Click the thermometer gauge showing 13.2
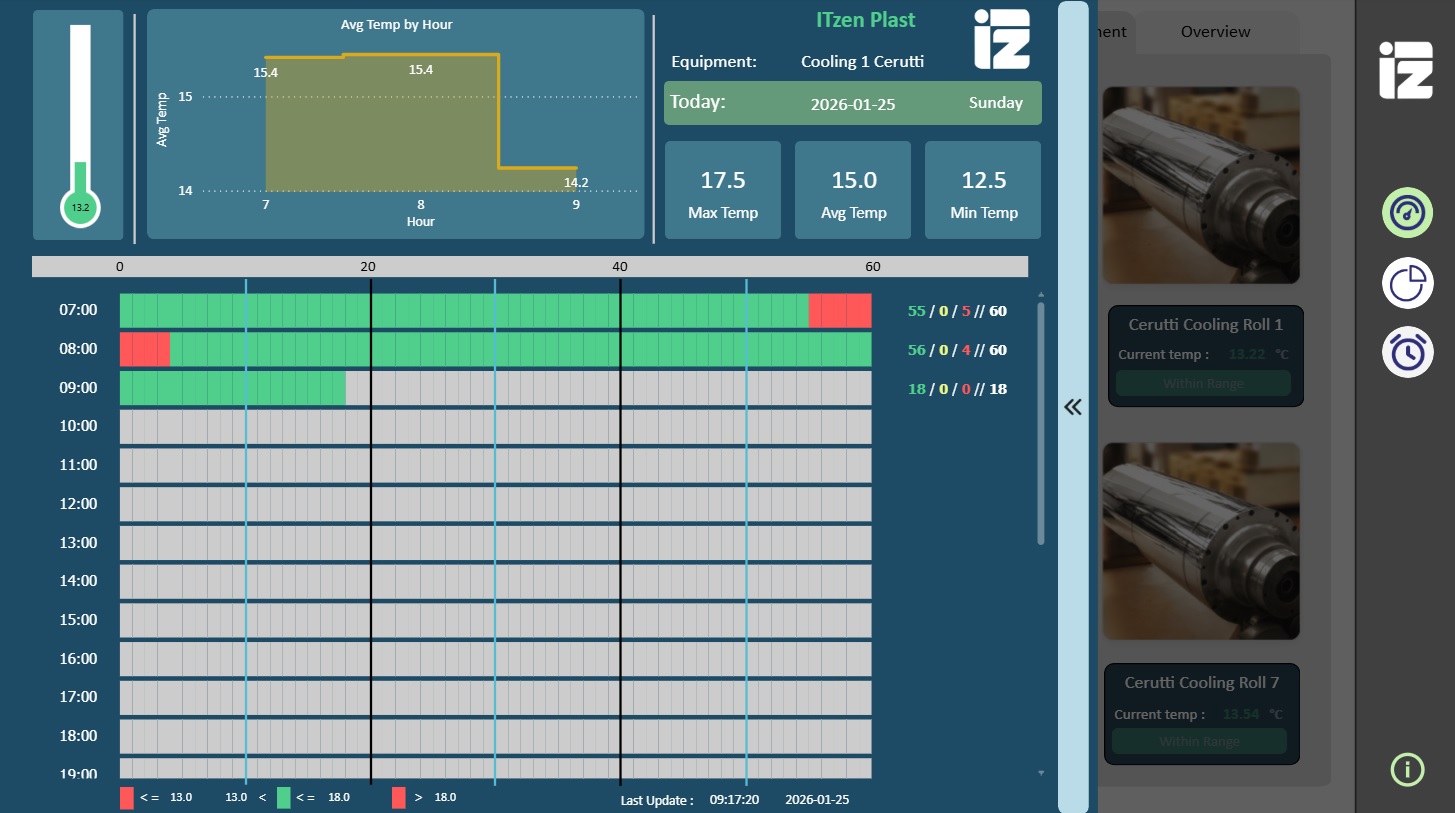This screenshot has width=1455, height=813. coord(79,126)
